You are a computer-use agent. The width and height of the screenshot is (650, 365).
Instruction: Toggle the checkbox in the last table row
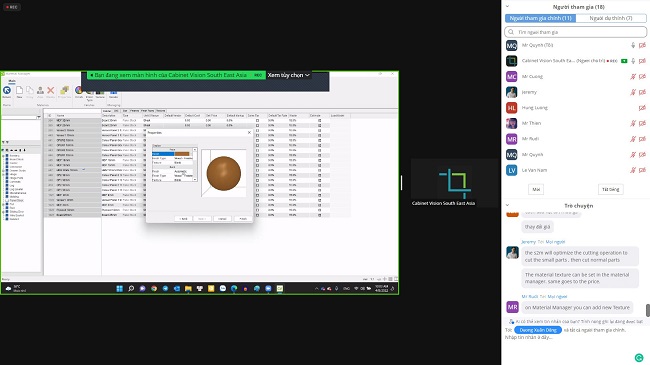click(x=257, y=215)
